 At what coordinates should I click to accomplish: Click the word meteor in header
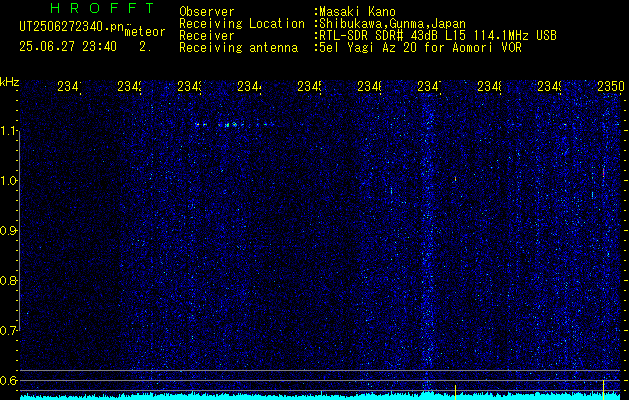145,32
